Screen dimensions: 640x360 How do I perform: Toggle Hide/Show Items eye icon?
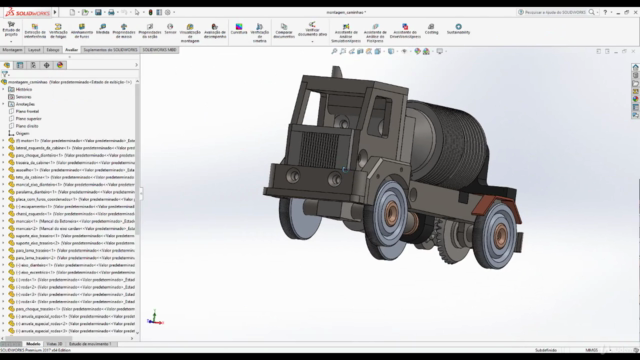(404, 51)
